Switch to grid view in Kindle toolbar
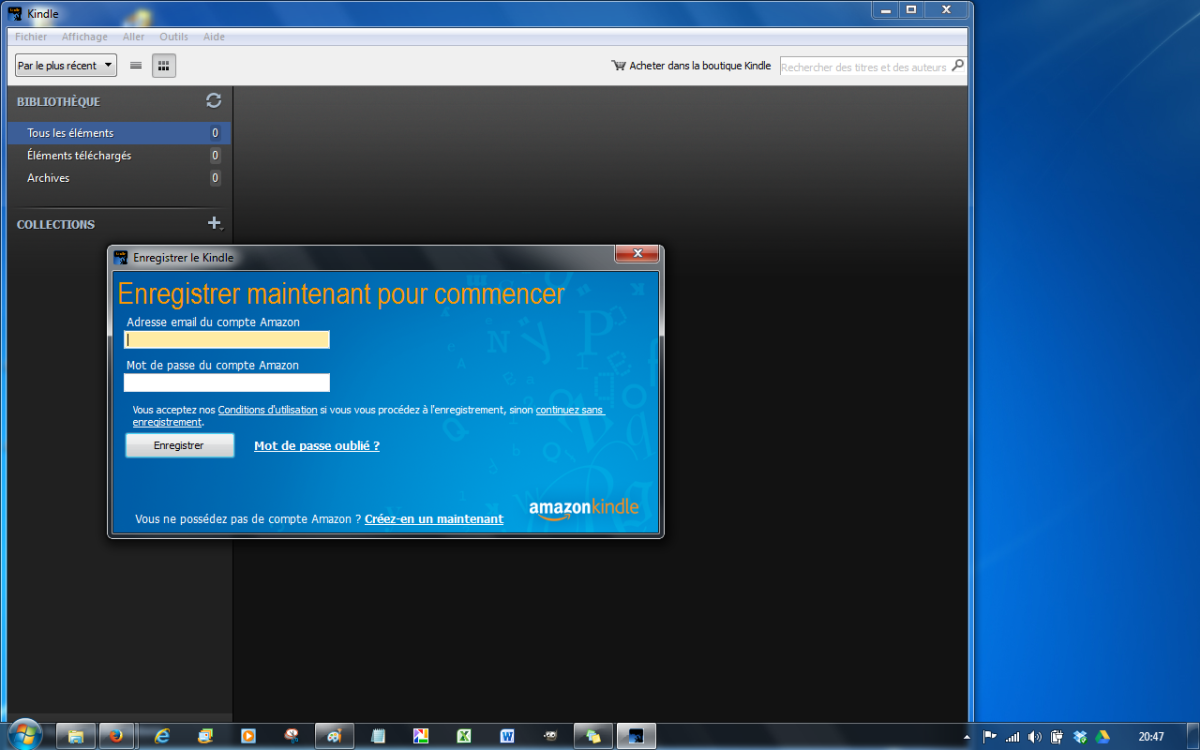 click(x=164, y=66)
